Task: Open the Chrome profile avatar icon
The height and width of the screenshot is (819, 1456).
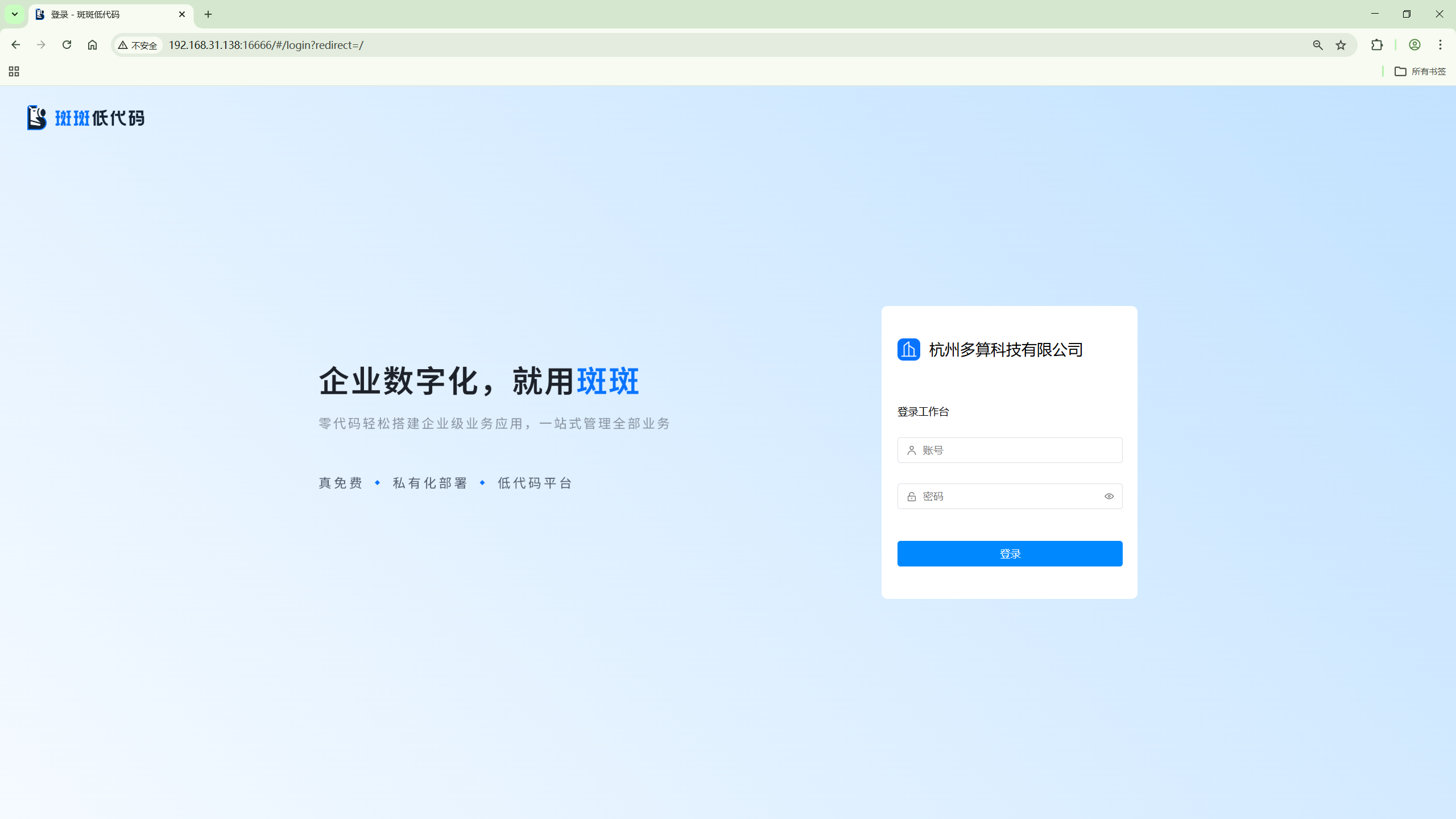Action: [x=1414, y=45]
